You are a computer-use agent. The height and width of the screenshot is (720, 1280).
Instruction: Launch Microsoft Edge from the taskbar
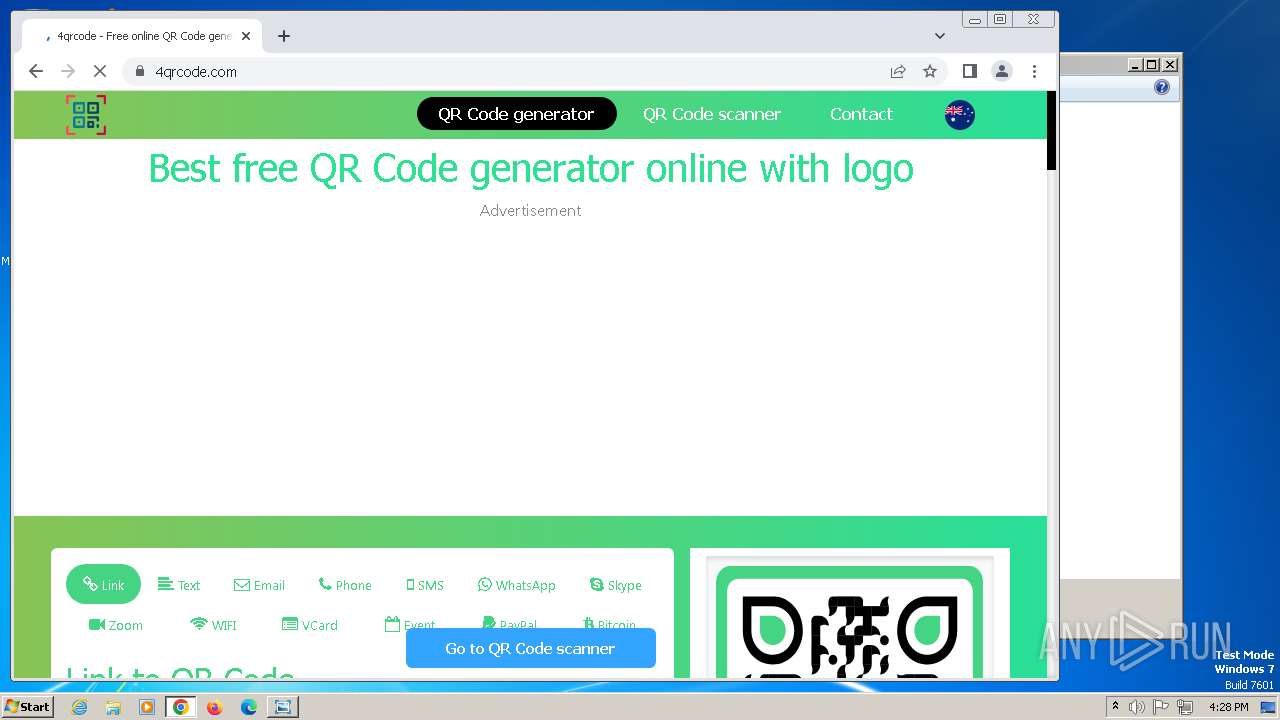pos(248,707)
